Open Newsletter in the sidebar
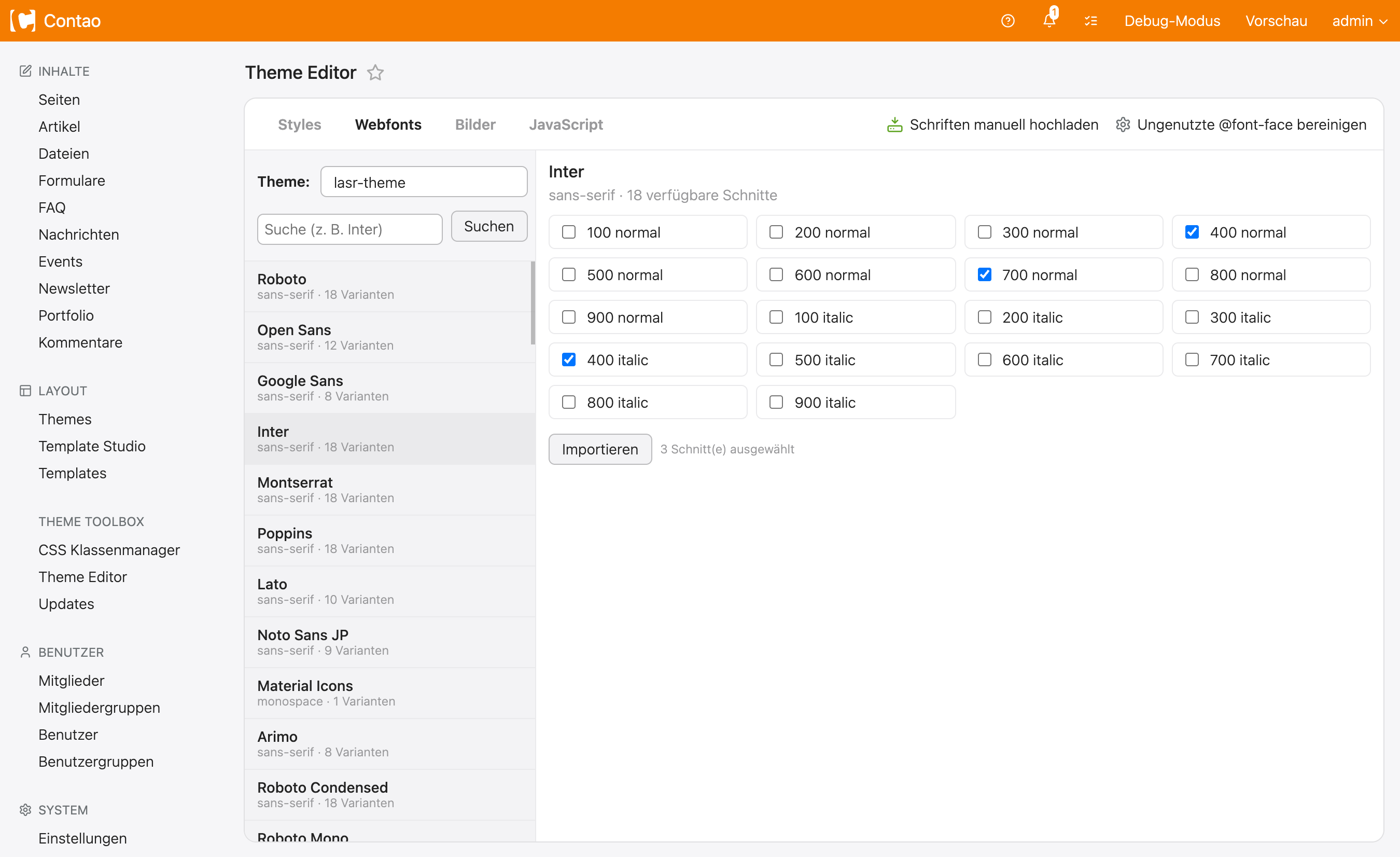The height and width of the screenshot is (857, 1400). 74,288
